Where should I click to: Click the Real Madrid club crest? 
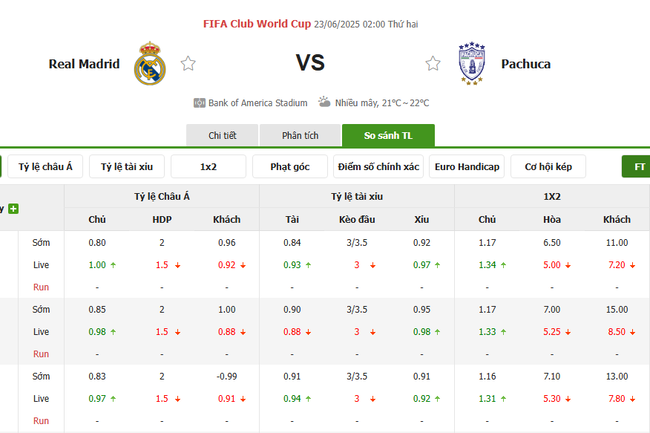click(150, 63)
